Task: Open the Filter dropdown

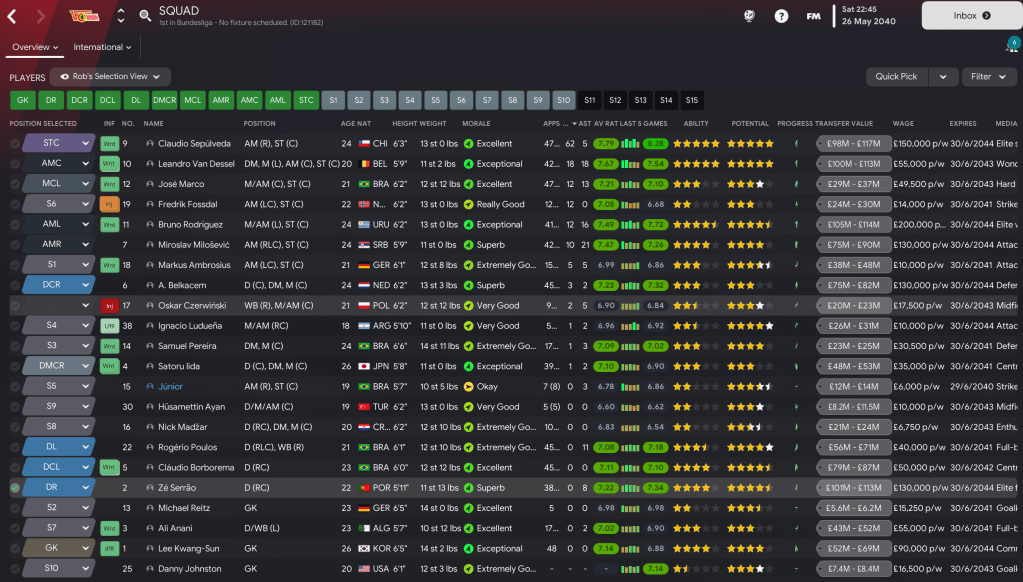Action: (988, 77)
